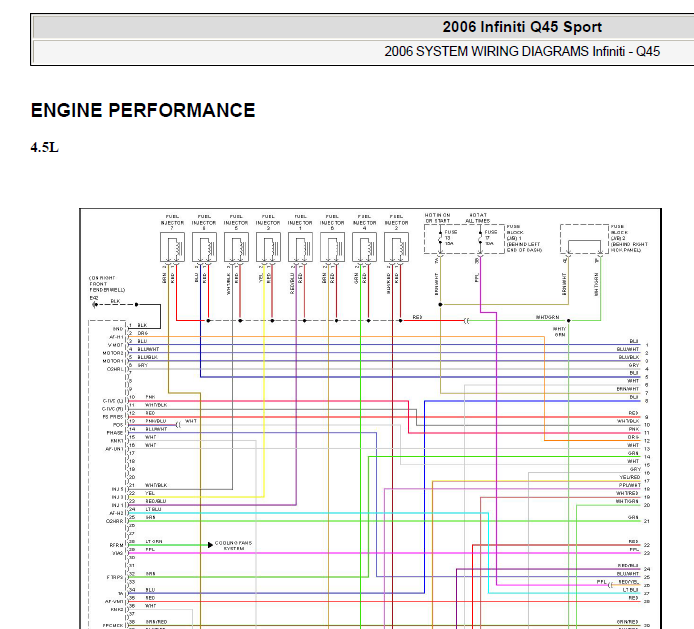Viewport: 694px width, 629px height.
Task: Click the Fuel Injector 5 coil symbol
Action: (x=236, y=247)
